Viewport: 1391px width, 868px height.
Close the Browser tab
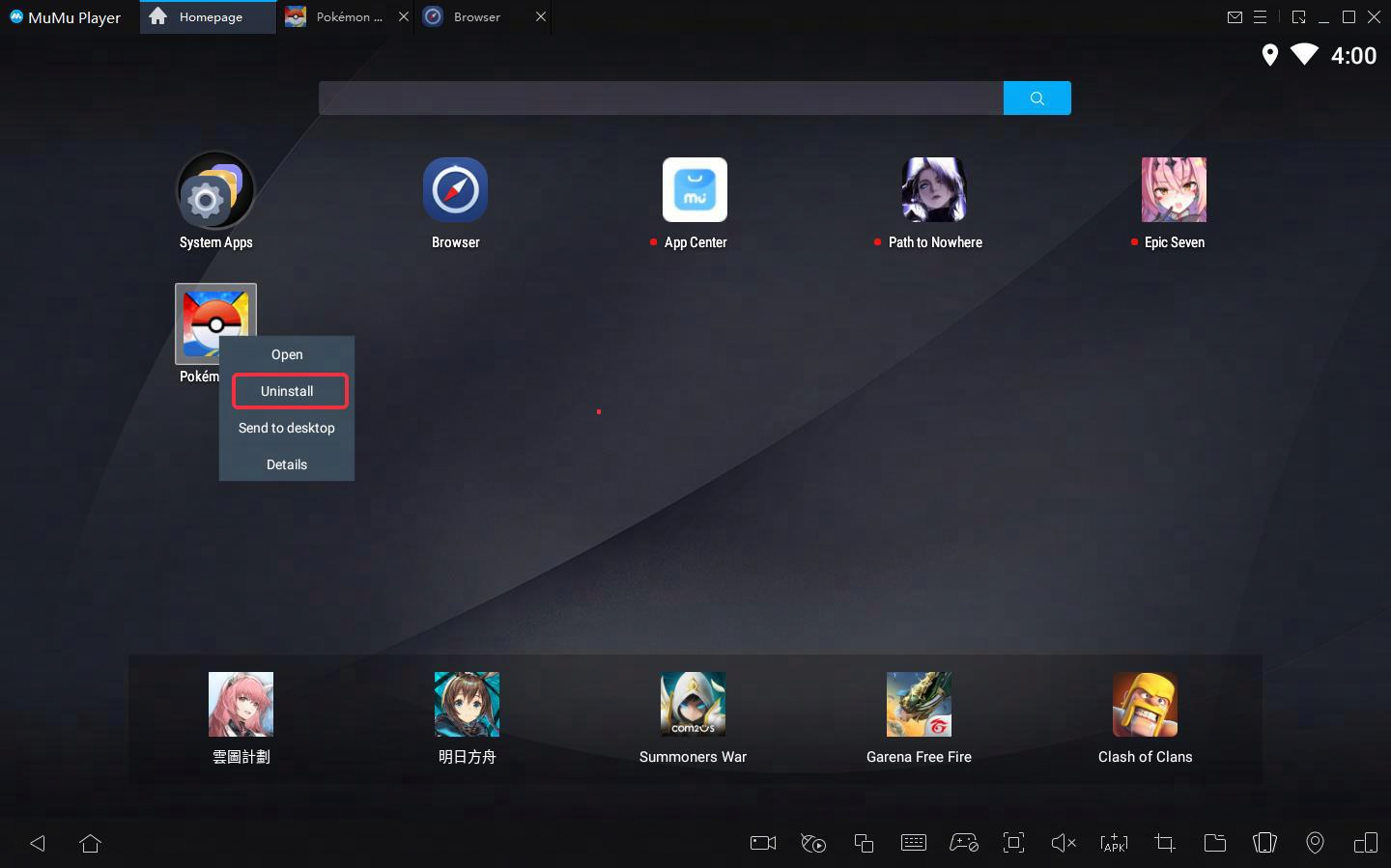(541, 16)
